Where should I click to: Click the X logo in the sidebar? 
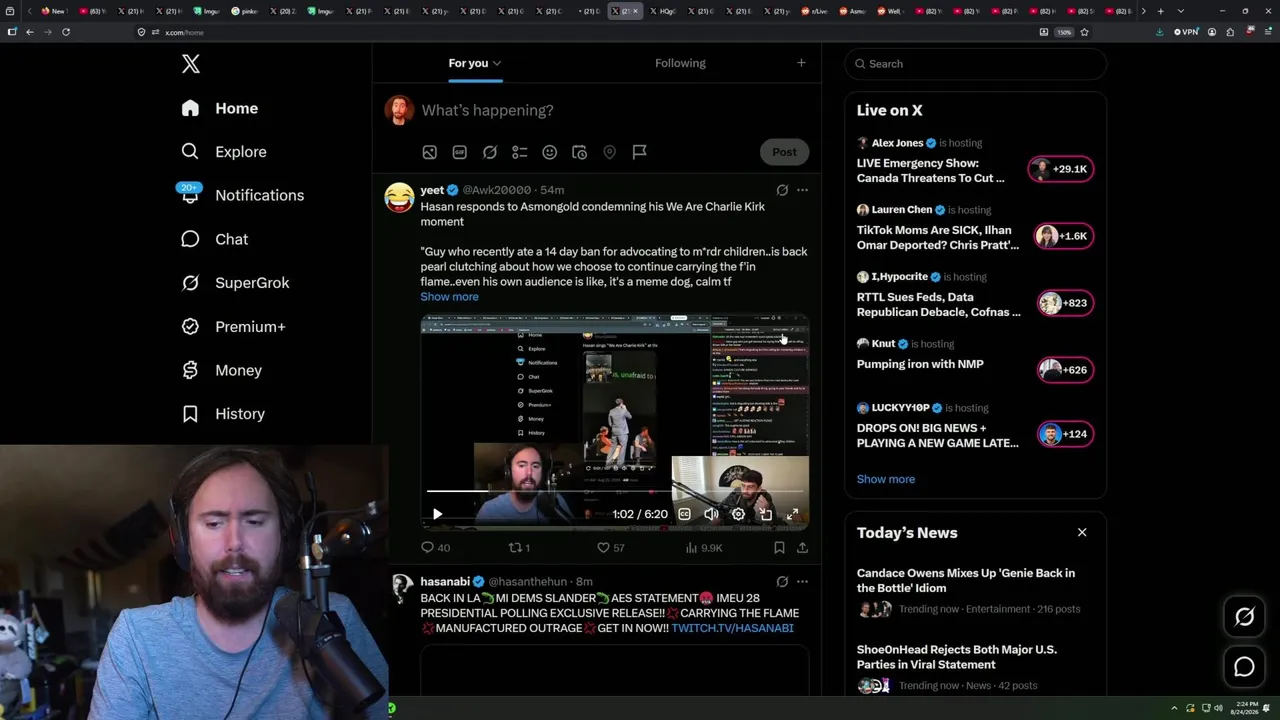(x=191, y=64)
